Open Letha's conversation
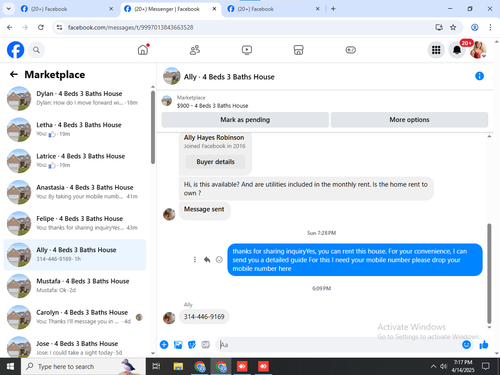Viewport: 500px width, 375px height. 75,129
